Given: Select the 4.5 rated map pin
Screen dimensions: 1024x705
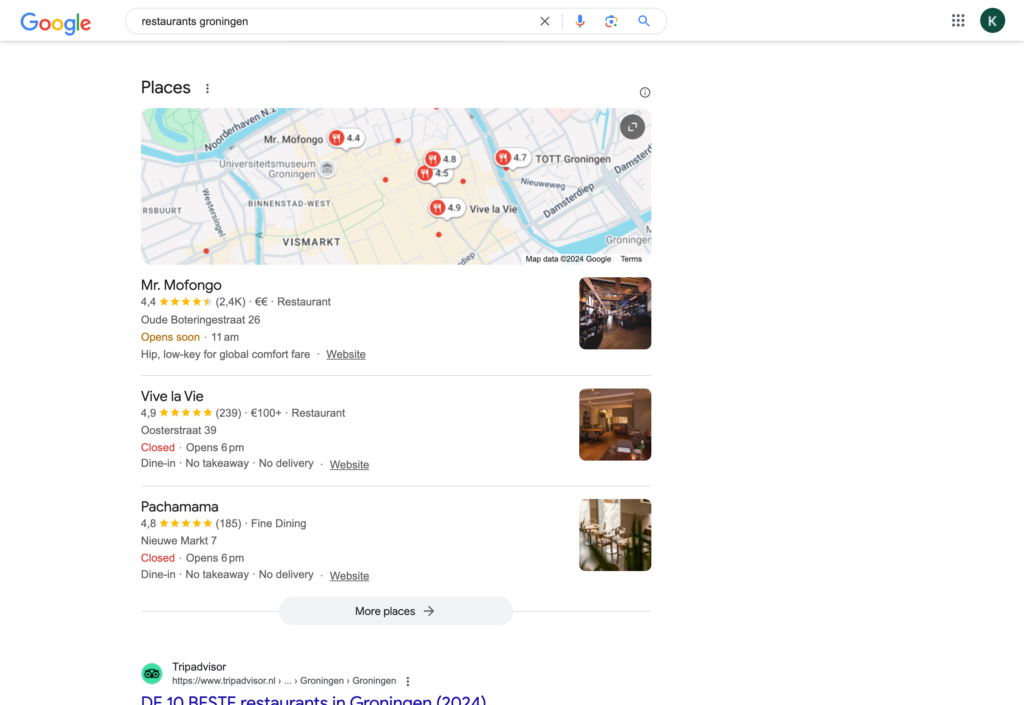Looking at the screenshot, I should point(434,173).
